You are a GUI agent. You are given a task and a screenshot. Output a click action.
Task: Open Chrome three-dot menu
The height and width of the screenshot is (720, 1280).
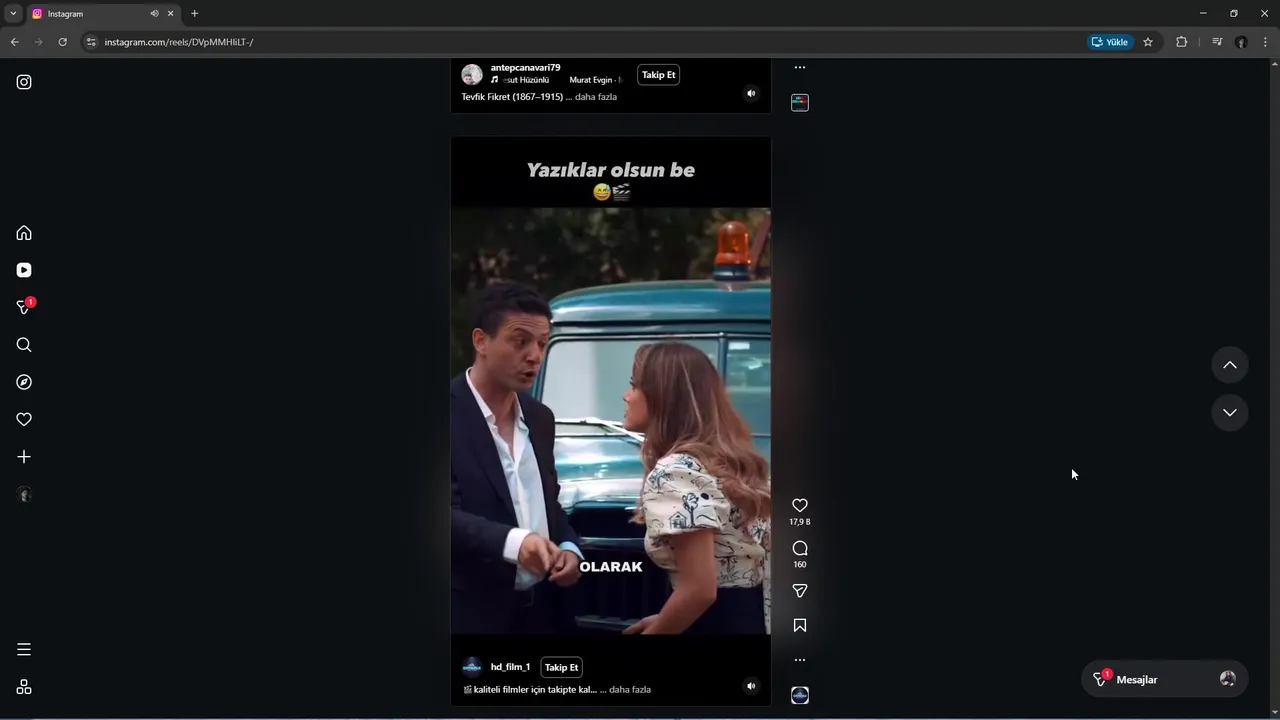coord(1266,42)
